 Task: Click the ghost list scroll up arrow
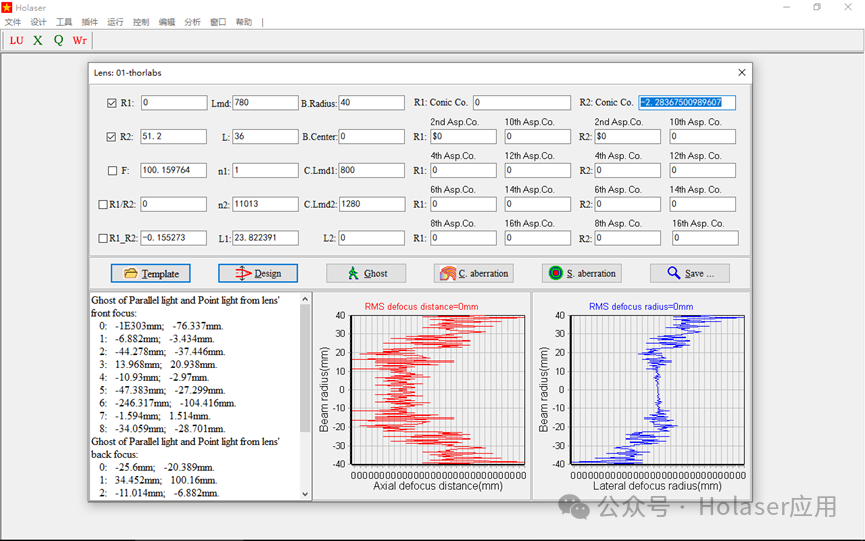pyautogui.click(x=305, y=299)
